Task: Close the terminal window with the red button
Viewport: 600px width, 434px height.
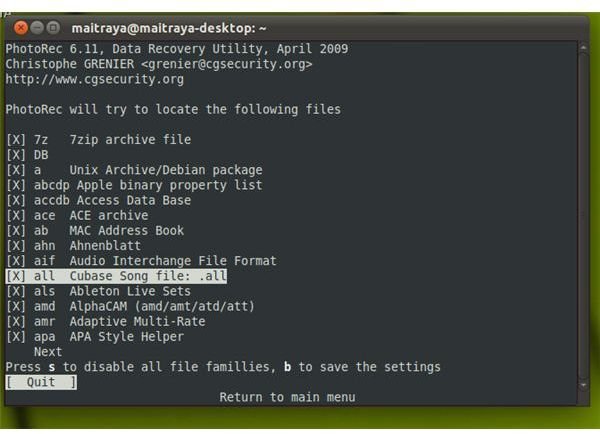Action: (x=21, y=28)
